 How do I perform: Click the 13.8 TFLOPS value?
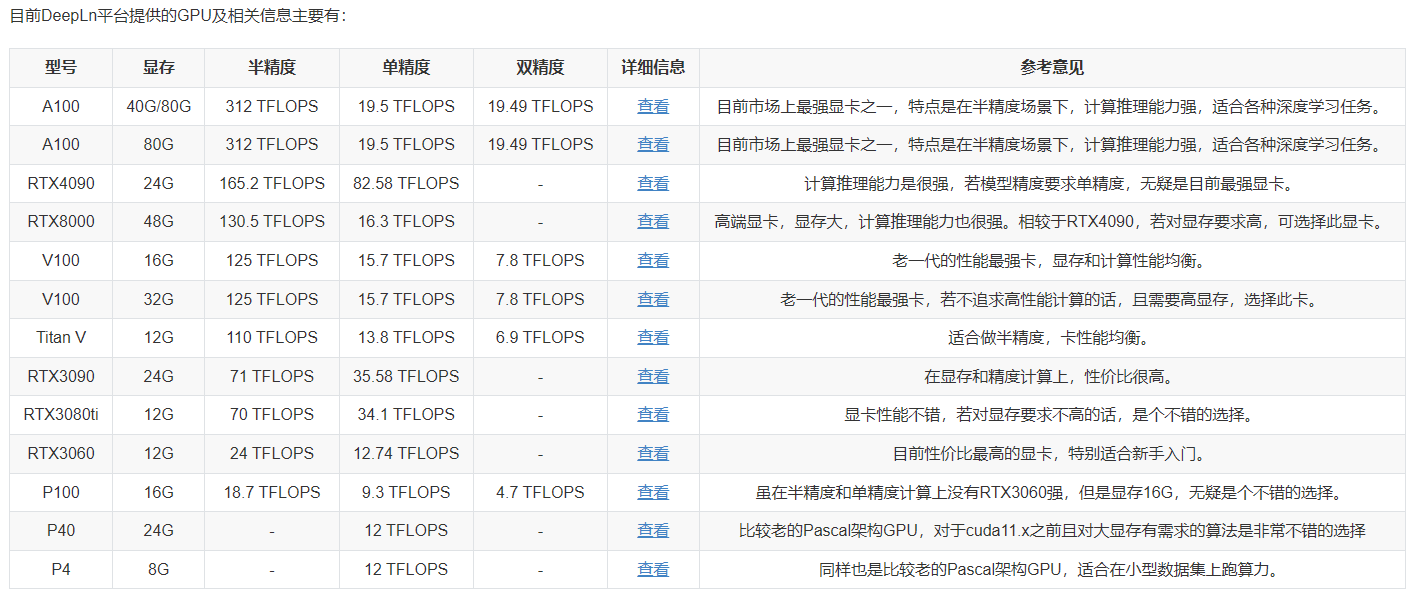[406, 338]
